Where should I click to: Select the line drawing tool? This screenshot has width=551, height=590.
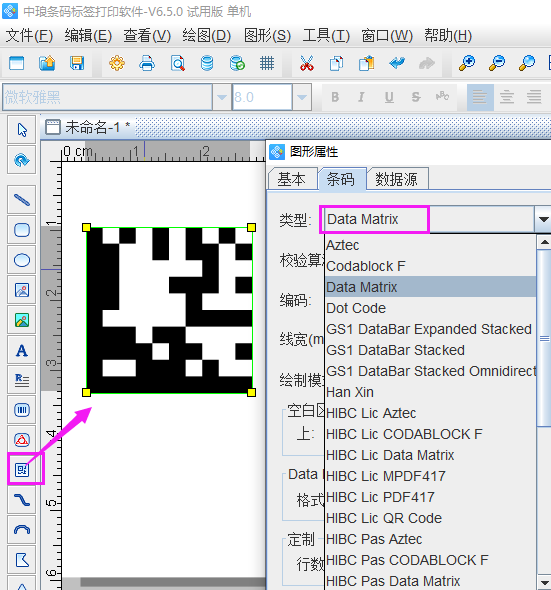(x=22, y=200)
